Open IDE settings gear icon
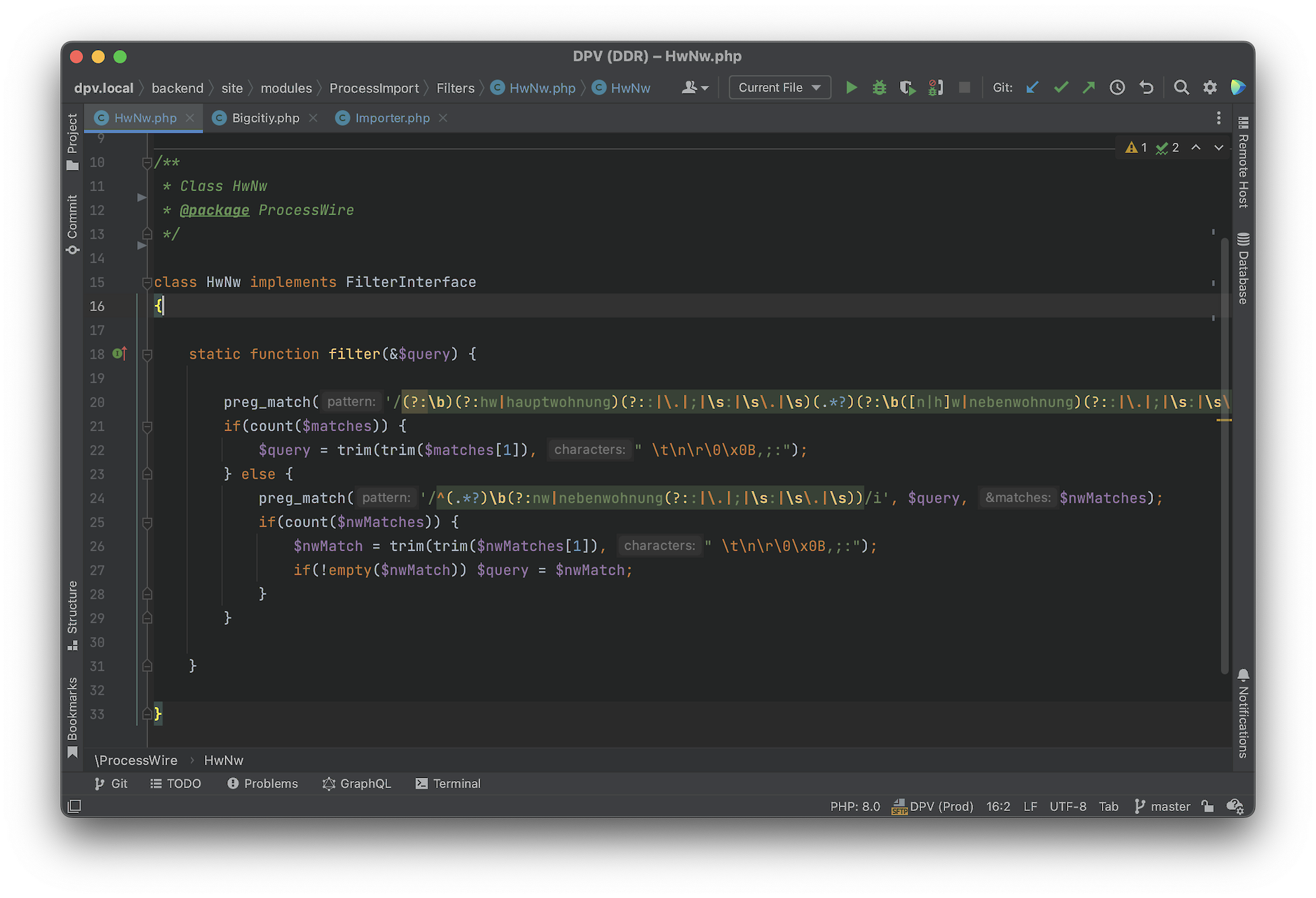The height and width of the screenshot is (898, 1316). [x=1210, y=88]
